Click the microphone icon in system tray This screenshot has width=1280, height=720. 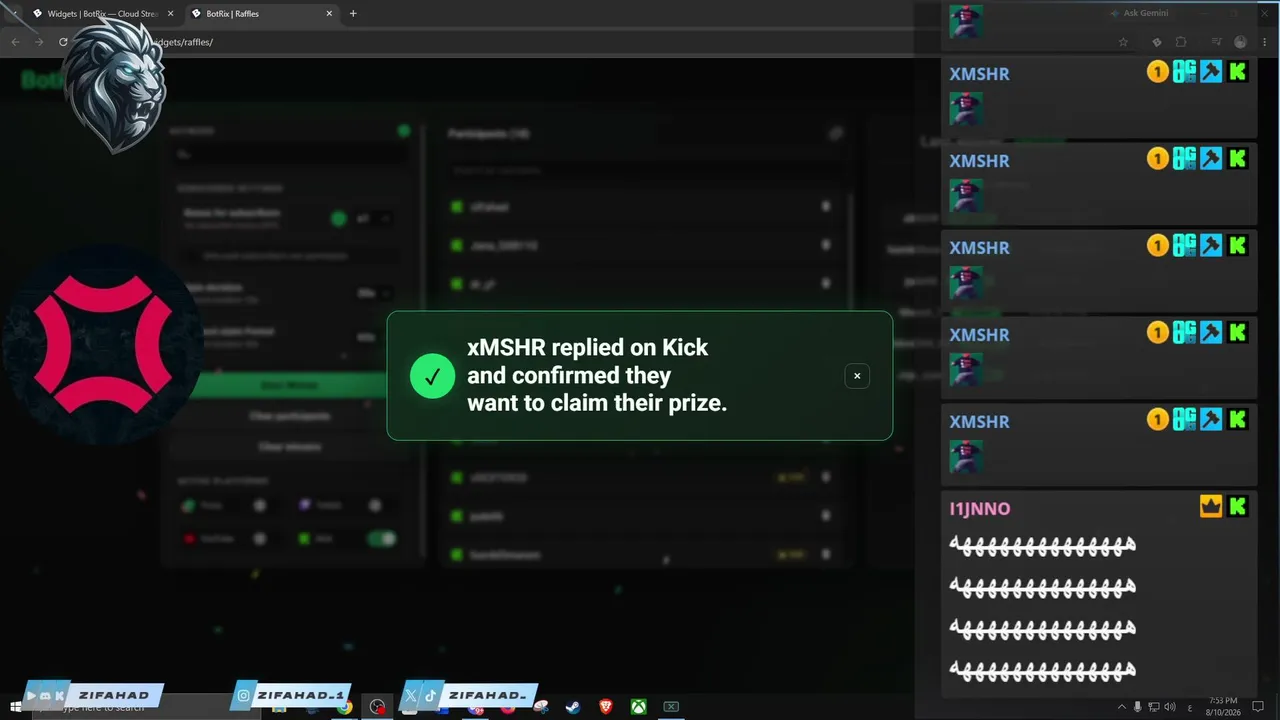1137,707
